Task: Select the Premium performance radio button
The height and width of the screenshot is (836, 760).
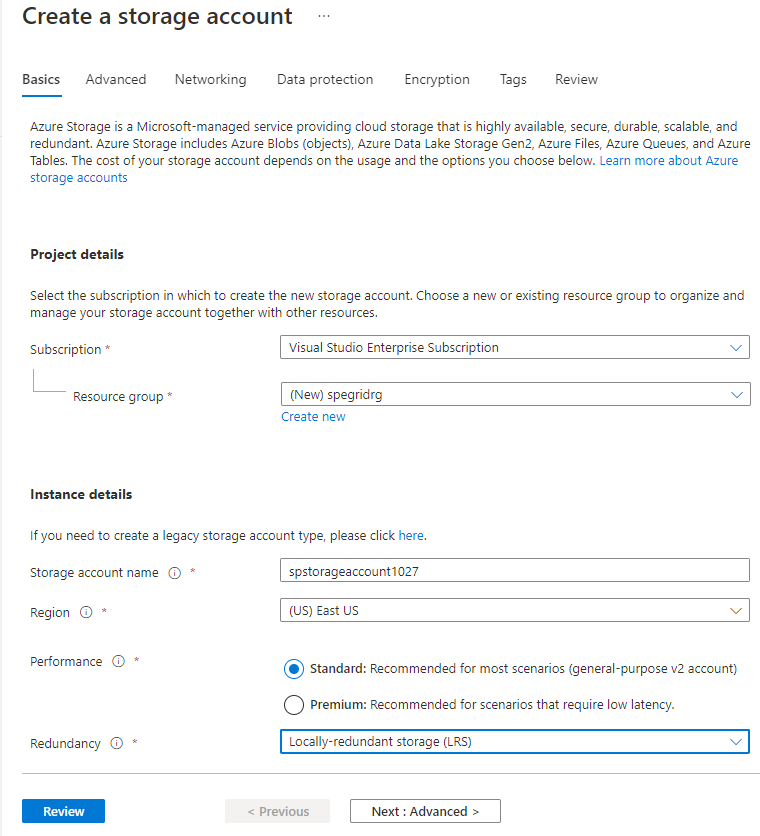Action: [x=294, y=705]
